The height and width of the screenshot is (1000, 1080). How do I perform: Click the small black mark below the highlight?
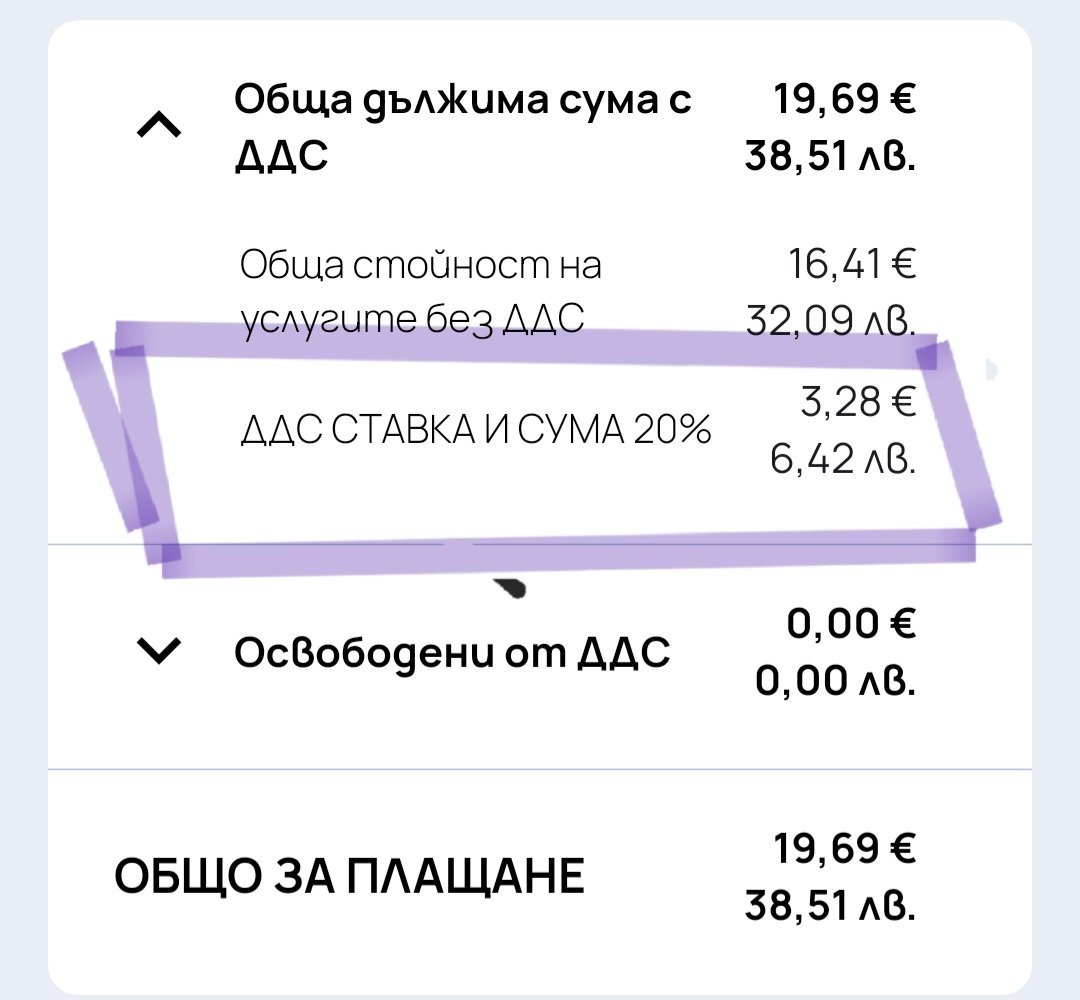point(513,588)
